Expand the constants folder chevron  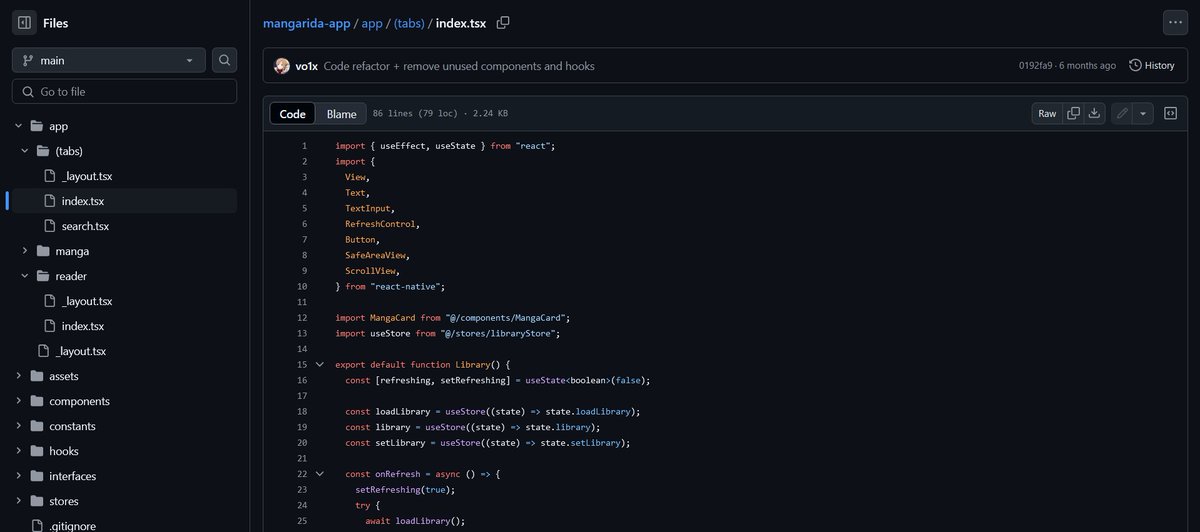18,426
